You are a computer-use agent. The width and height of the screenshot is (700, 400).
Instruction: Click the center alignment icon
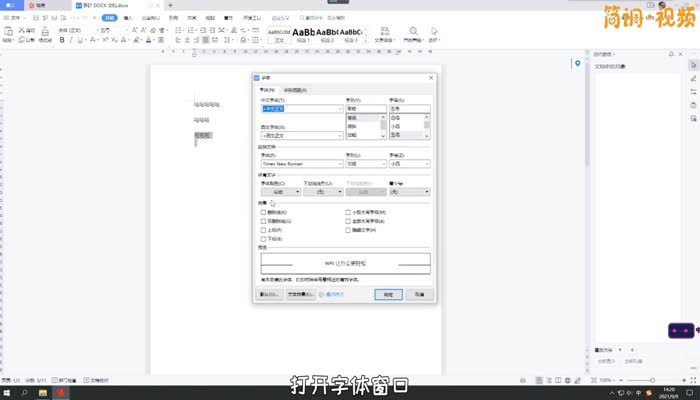(x=187, y=40)
